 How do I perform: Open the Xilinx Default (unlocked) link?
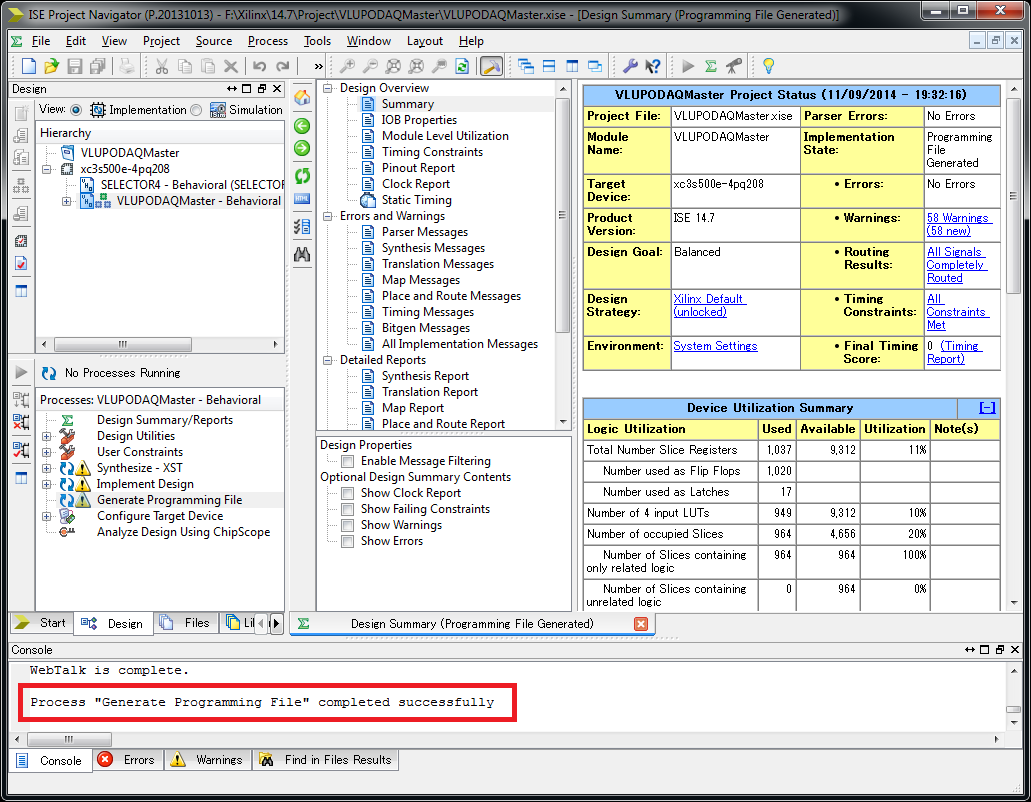pos(709,305)
